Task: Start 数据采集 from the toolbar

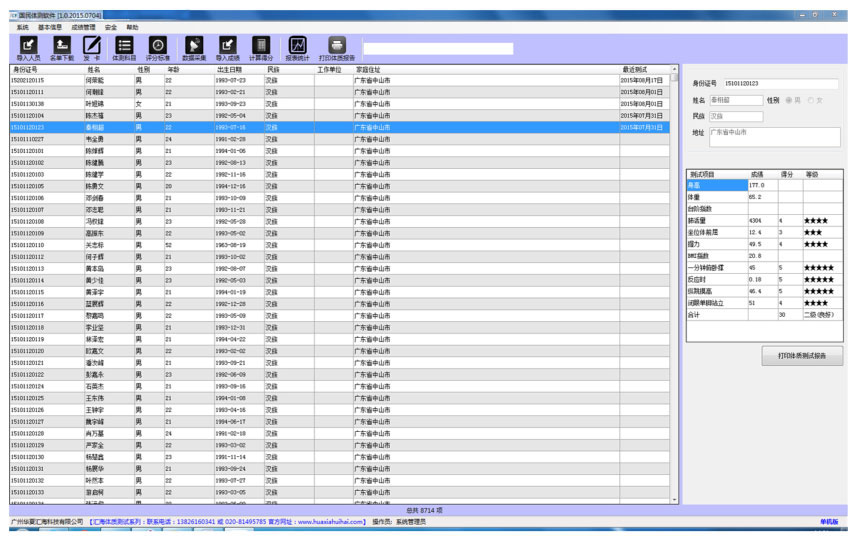Action: (x=194, y=47)
